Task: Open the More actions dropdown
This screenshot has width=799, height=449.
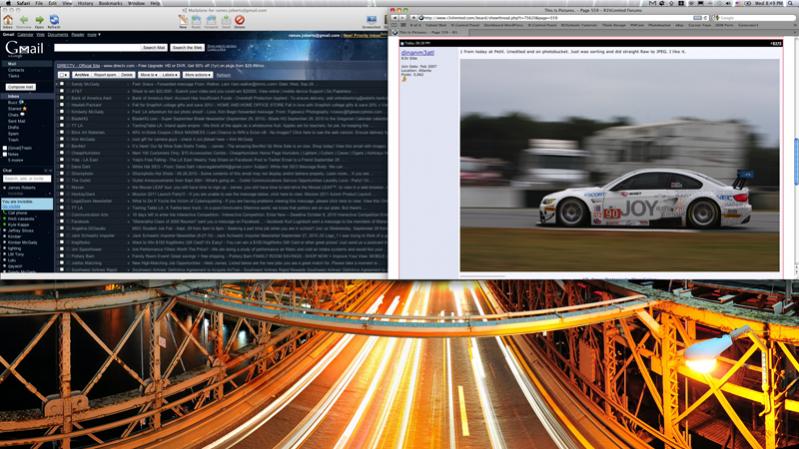Action: [197, 75]
